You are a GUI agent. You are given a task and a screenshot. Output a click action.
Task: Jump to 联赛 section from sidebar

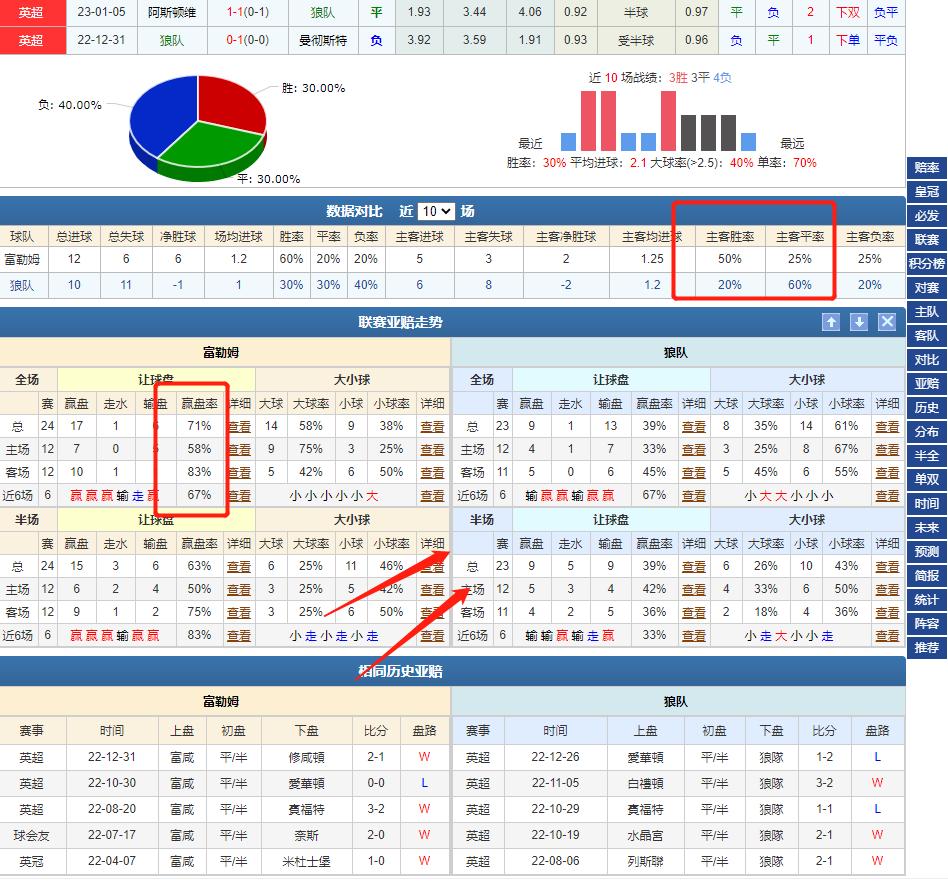pos(927,239)
